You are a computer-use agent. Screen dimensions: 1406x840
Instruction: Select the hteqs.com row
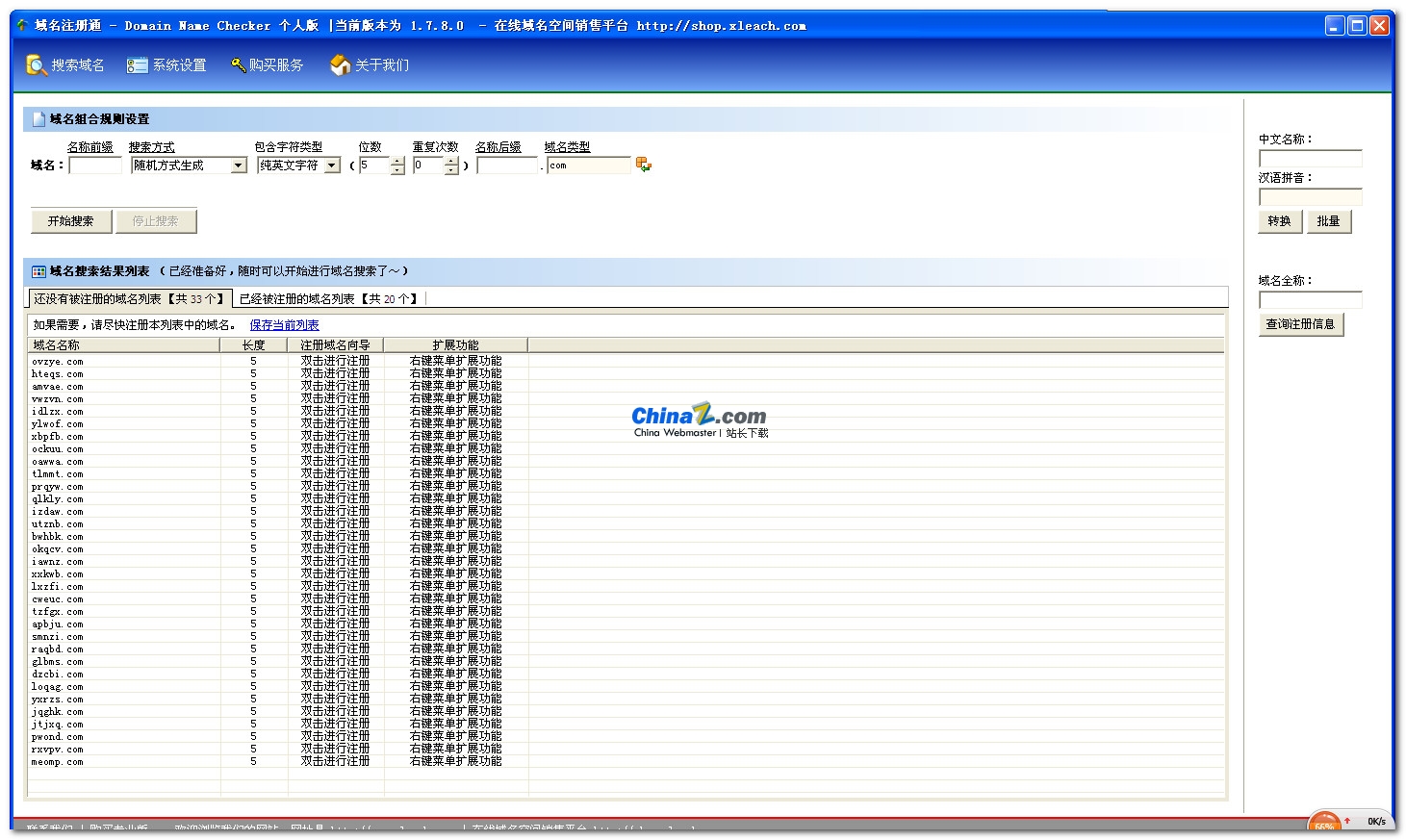click(626, 373)
